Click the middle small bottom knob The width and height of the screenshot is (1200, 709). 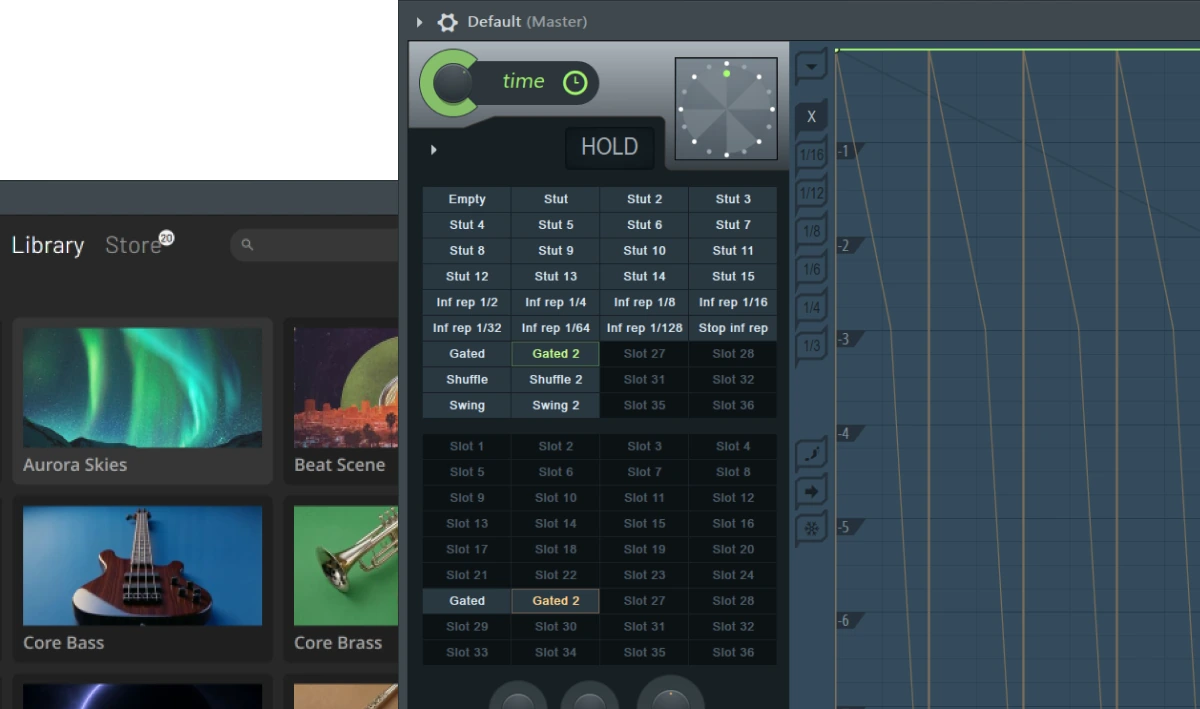[589, 697]
